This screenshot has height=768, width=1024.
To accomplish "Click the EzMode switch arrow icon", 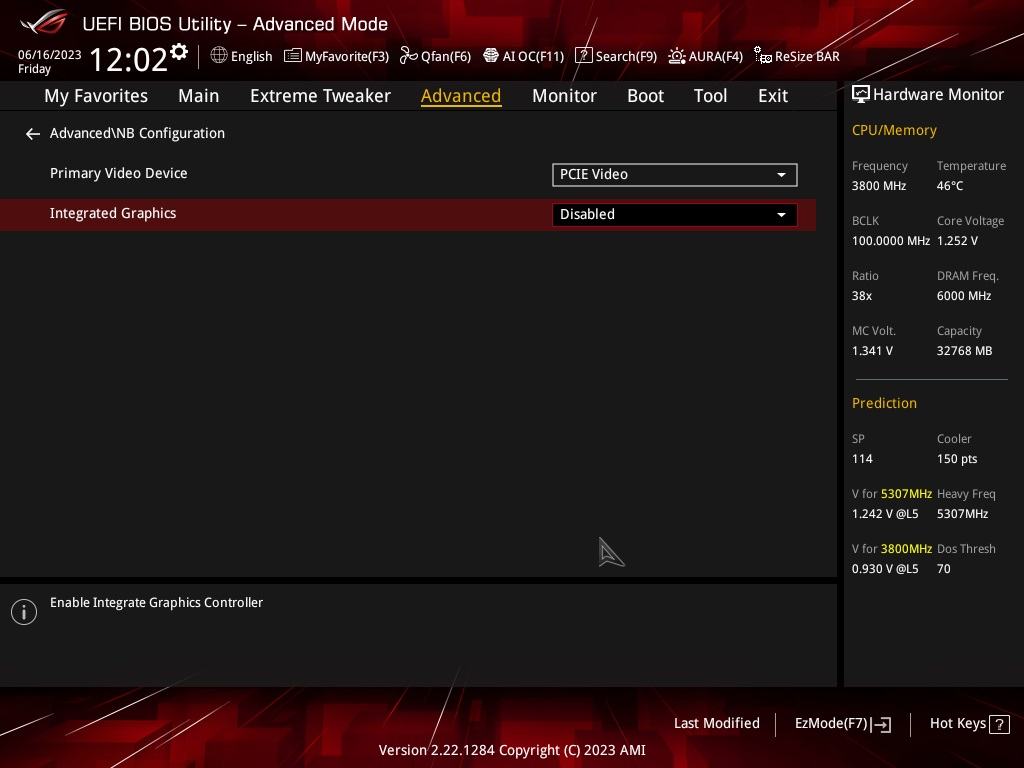I will coord(882,724).
